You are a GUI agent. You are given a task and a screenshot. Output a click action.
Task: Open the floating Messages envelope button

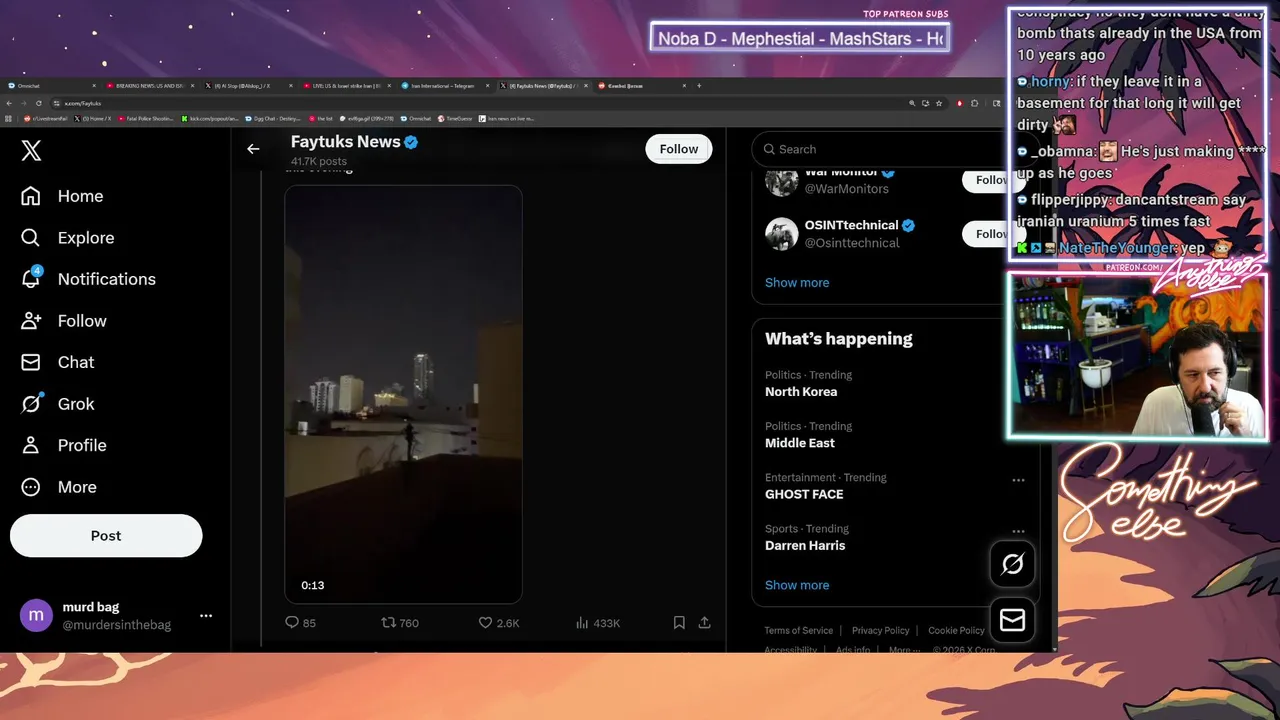tap(1012, 620)
